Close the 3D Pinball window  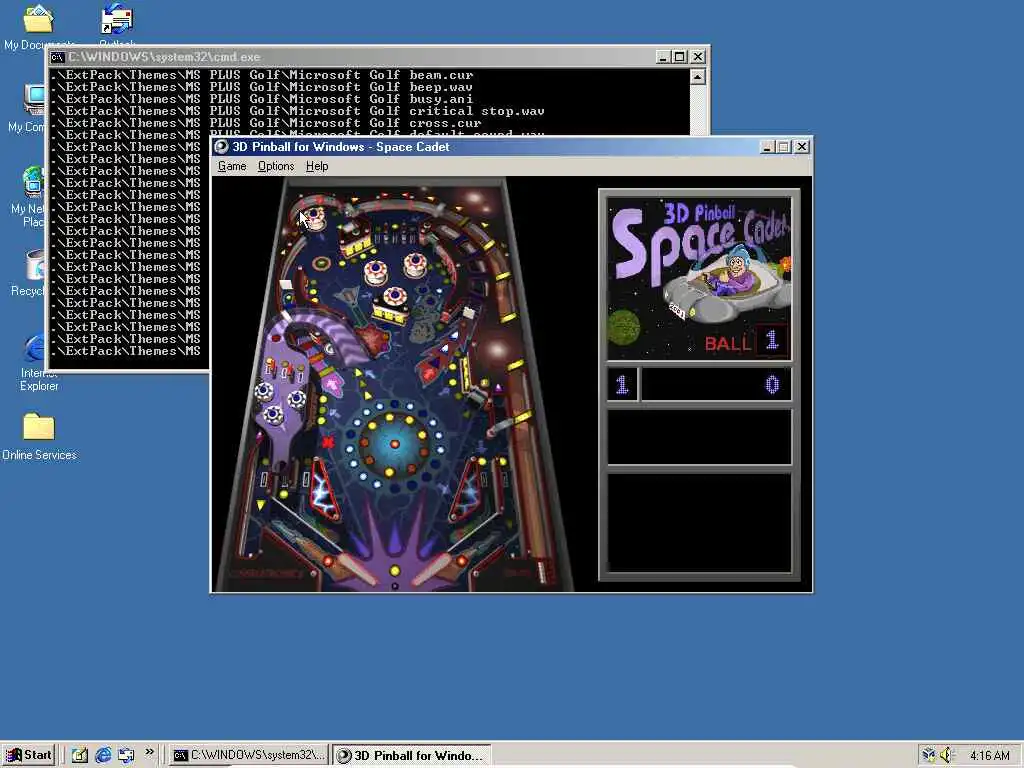coord(801,147)
